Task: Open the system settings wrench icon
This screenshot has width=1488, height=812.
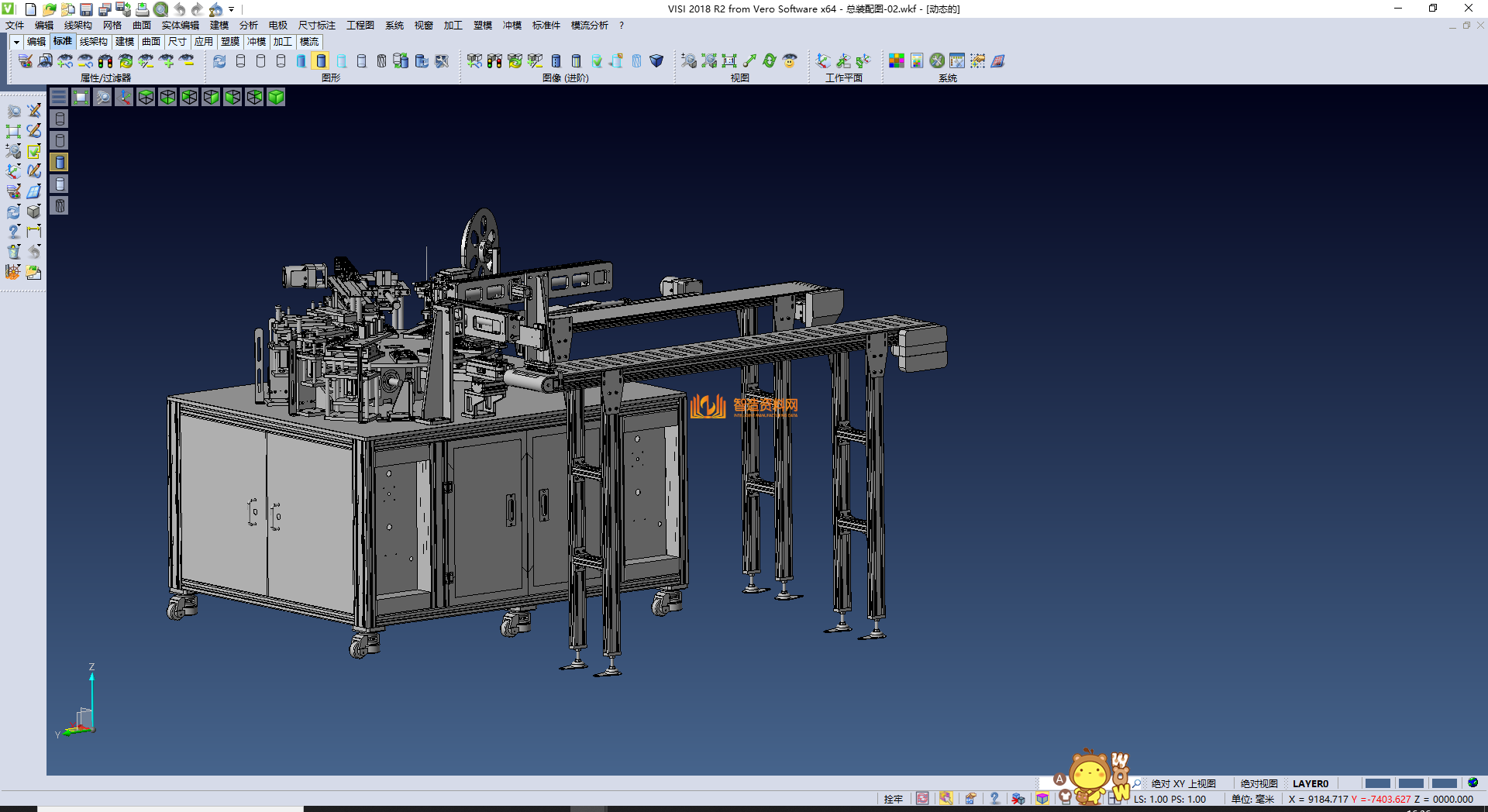Action: coord(937,61)
